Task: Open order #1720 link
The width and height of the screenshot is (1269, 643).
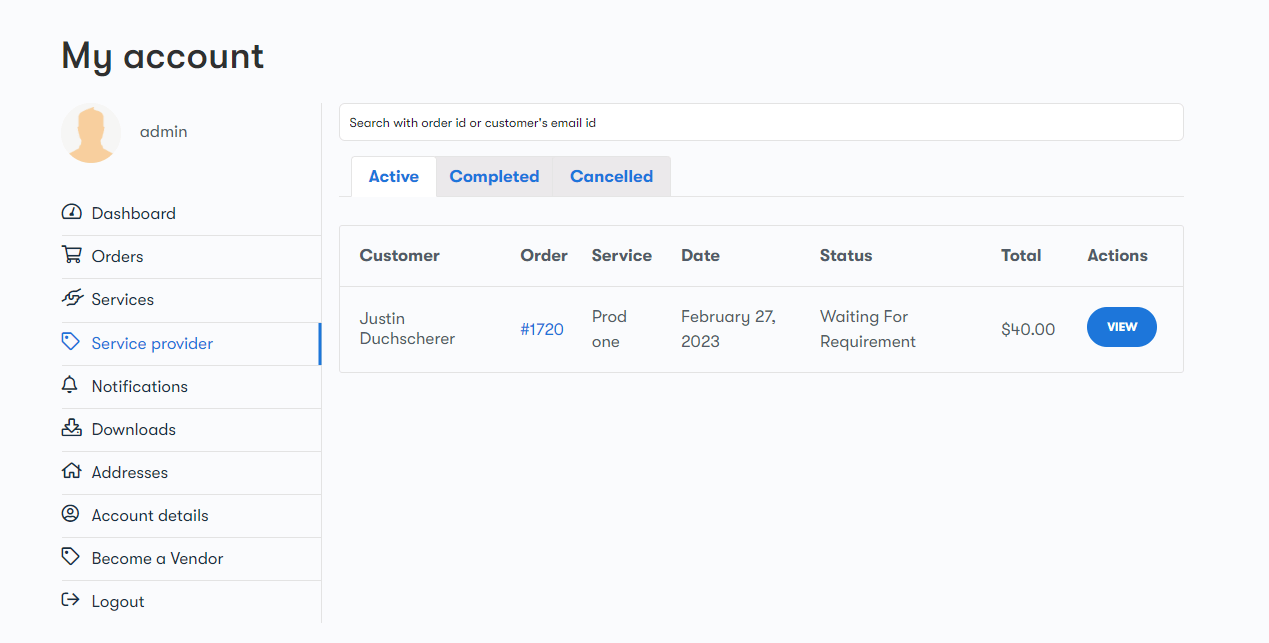Action: (542, 329)
